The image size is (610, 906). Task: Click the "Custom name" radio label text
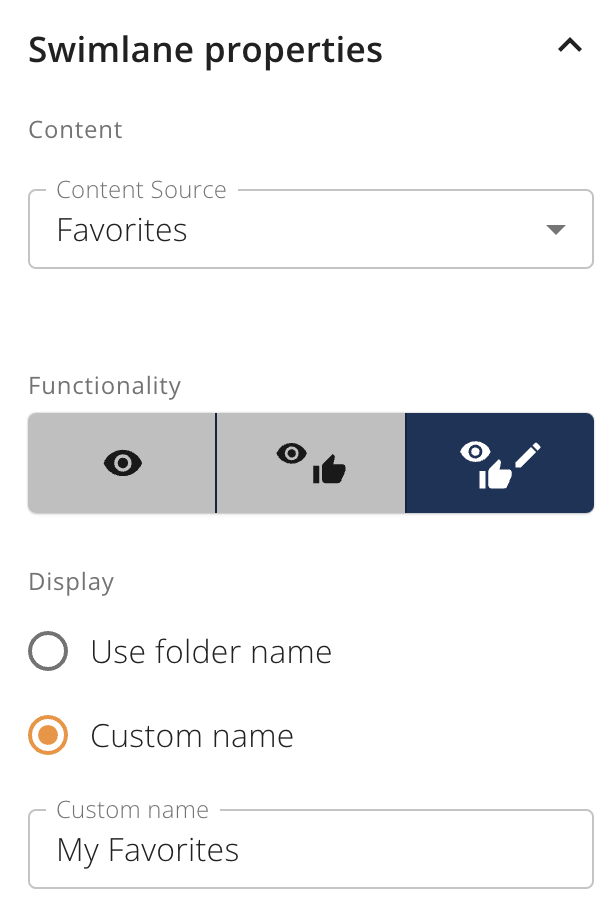point(192,736)
